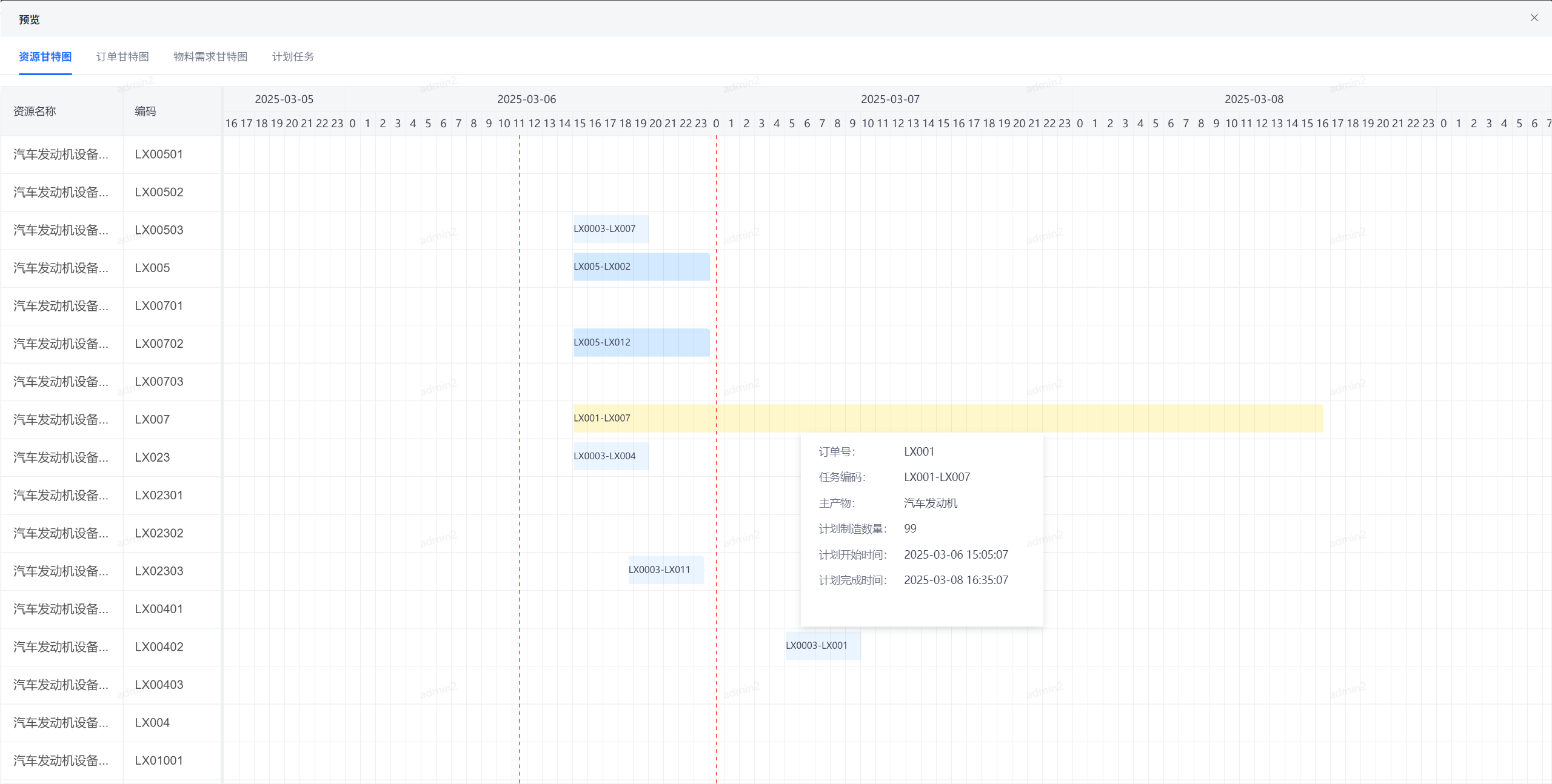Click the LX0003-LX001 task bar
The image size is (1552, 784).
pos(823,646)
